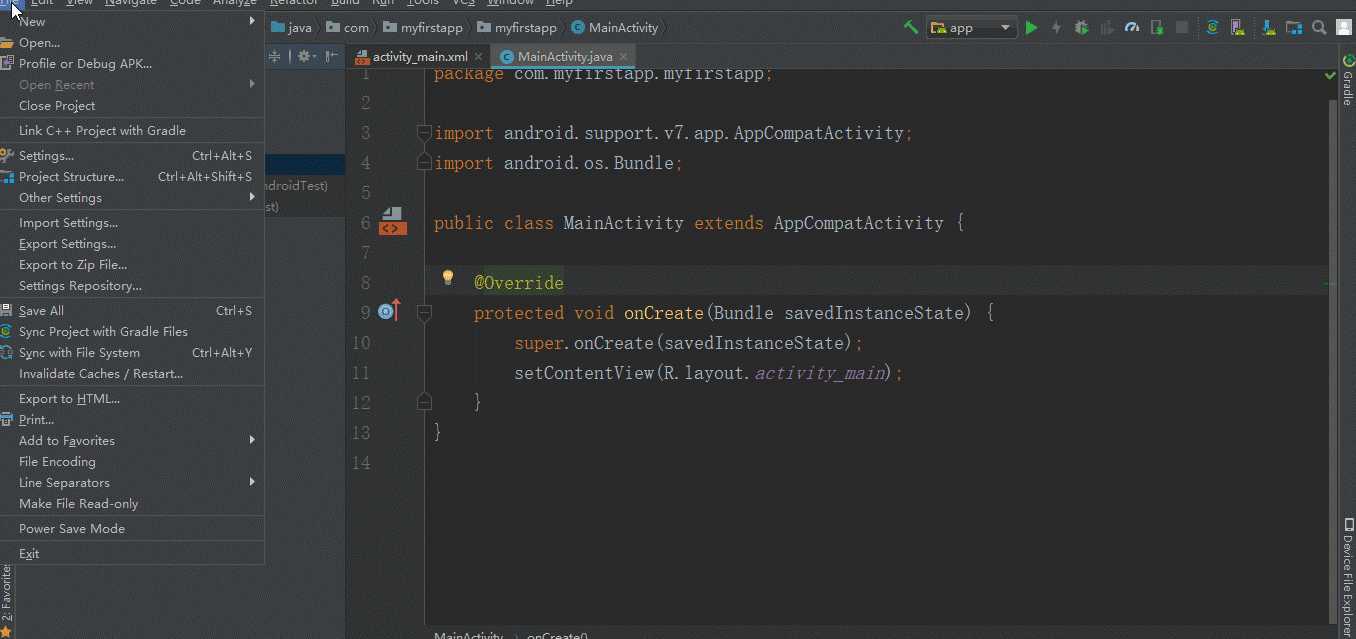Open the Android Profiler gauge icon
Viewport: 1356px width, 639px height.
[x=1132, y=28]
